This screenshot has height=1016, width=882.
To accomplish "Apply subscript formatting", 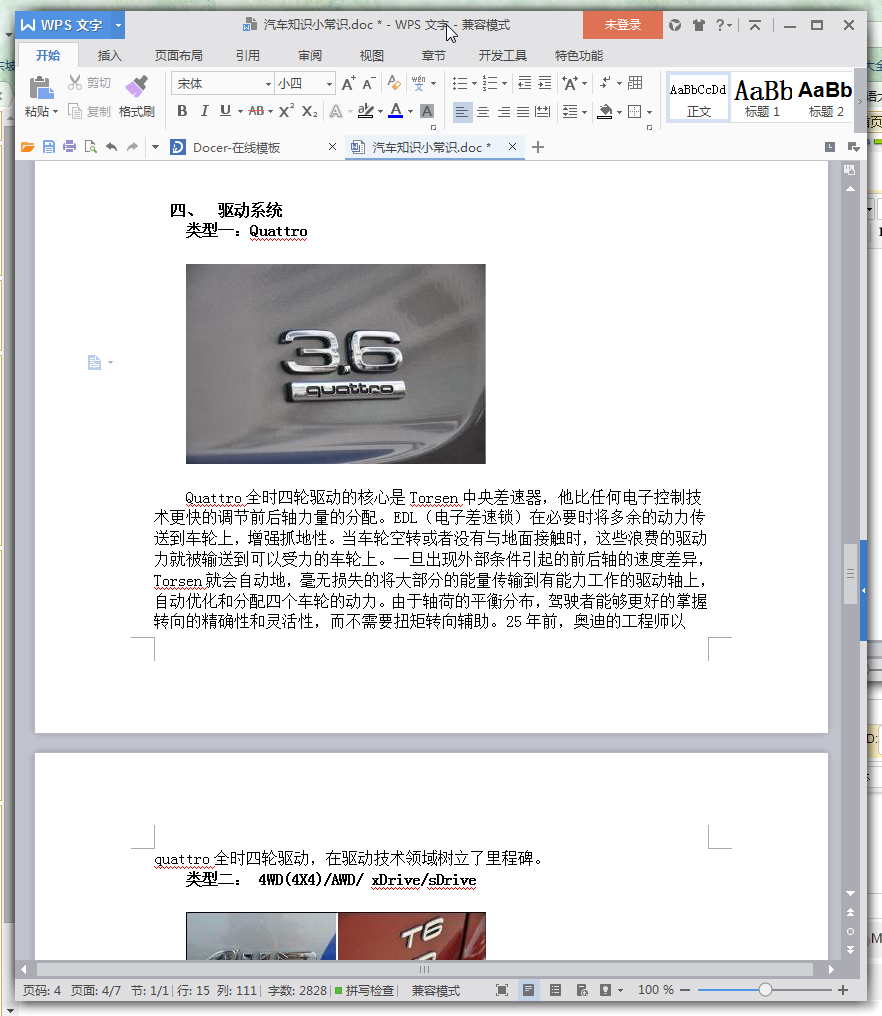I will pos(310,111).
